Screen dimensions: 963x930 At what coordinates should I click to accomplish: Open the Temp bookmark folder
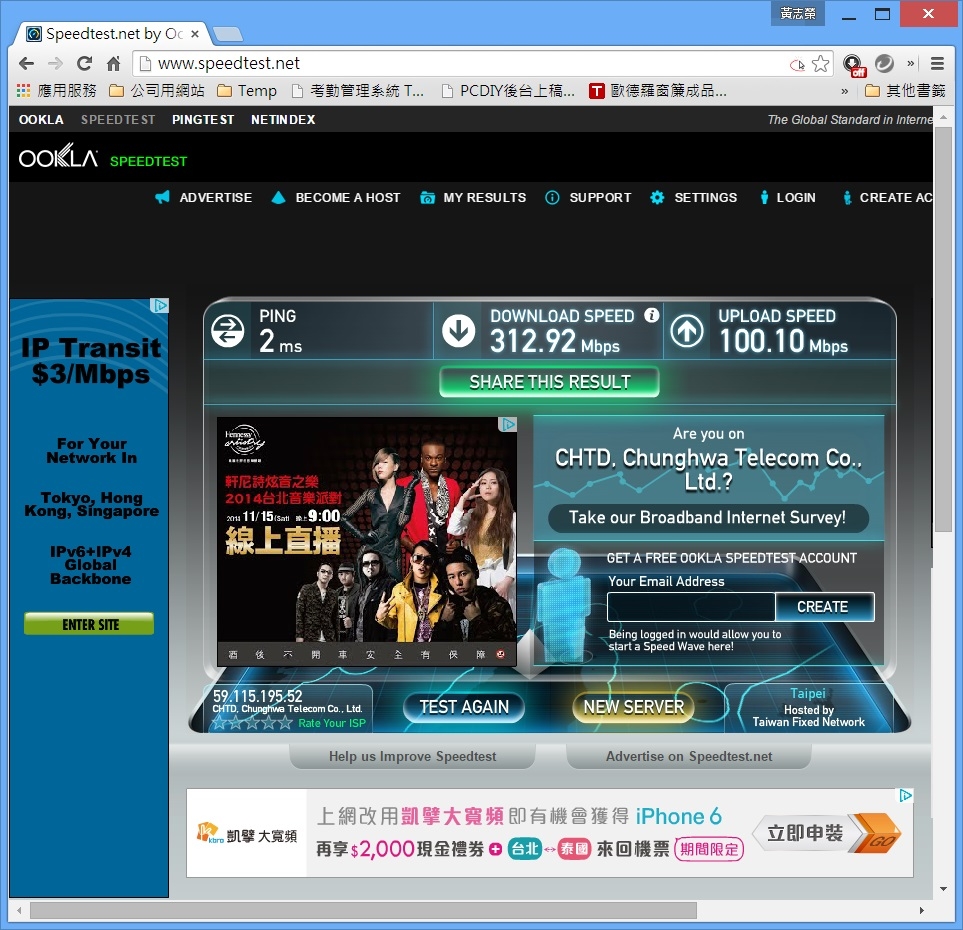(x=247, y=91)
